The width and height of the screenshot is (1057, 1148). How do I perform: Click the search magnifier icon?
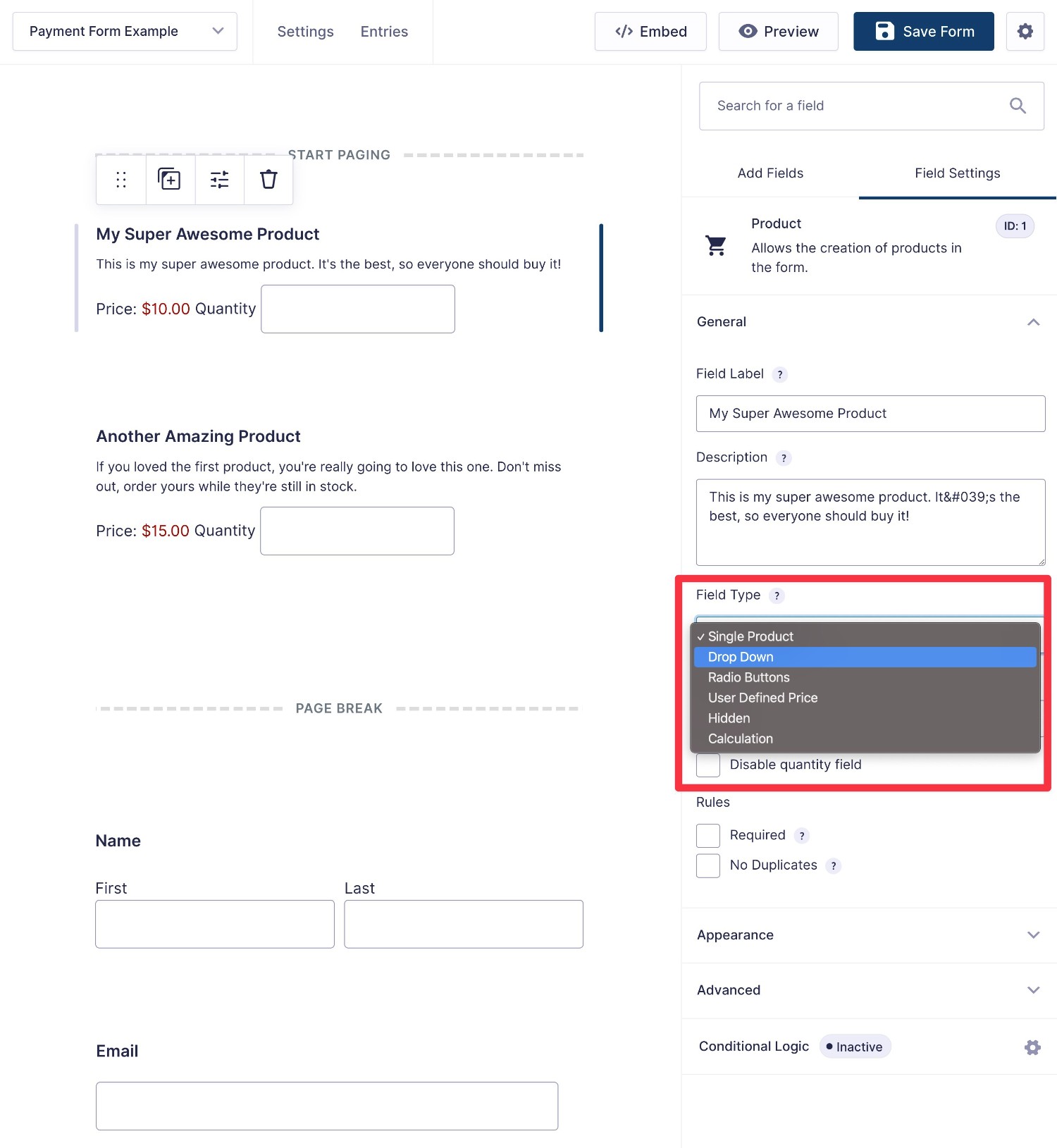click(x=1018, y=106)
